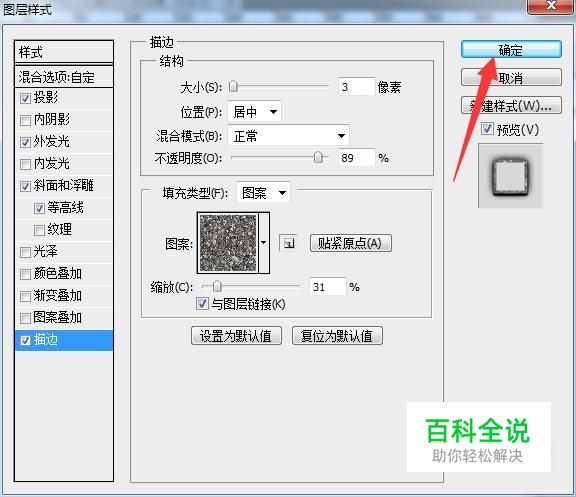Image resolution: width=576 pixels, height=497 pixels.
Task: Click the 缩放(C) slider handle
Action: coord(217,286)
